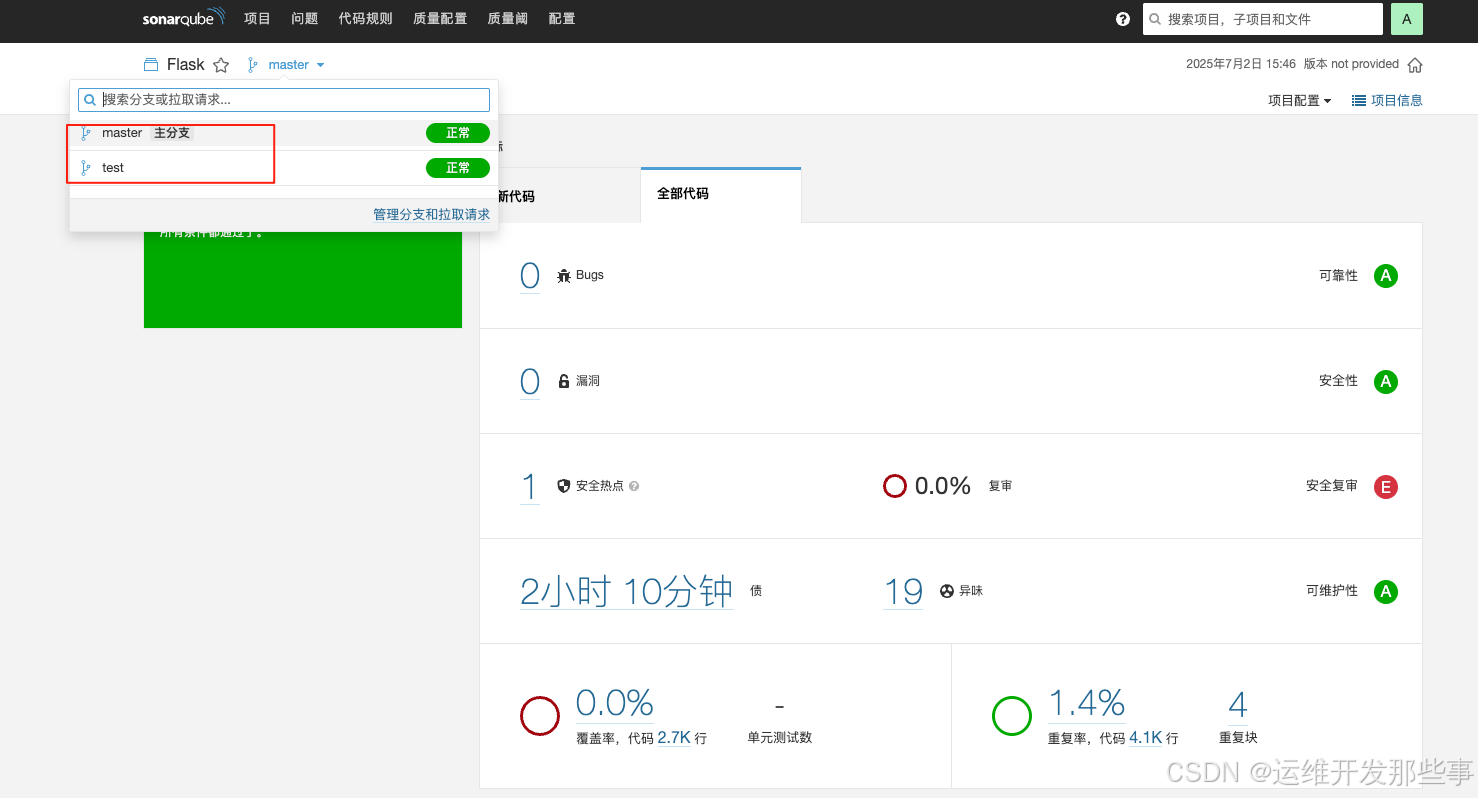Click the 1.4% duplication value

click(1087, 703)
